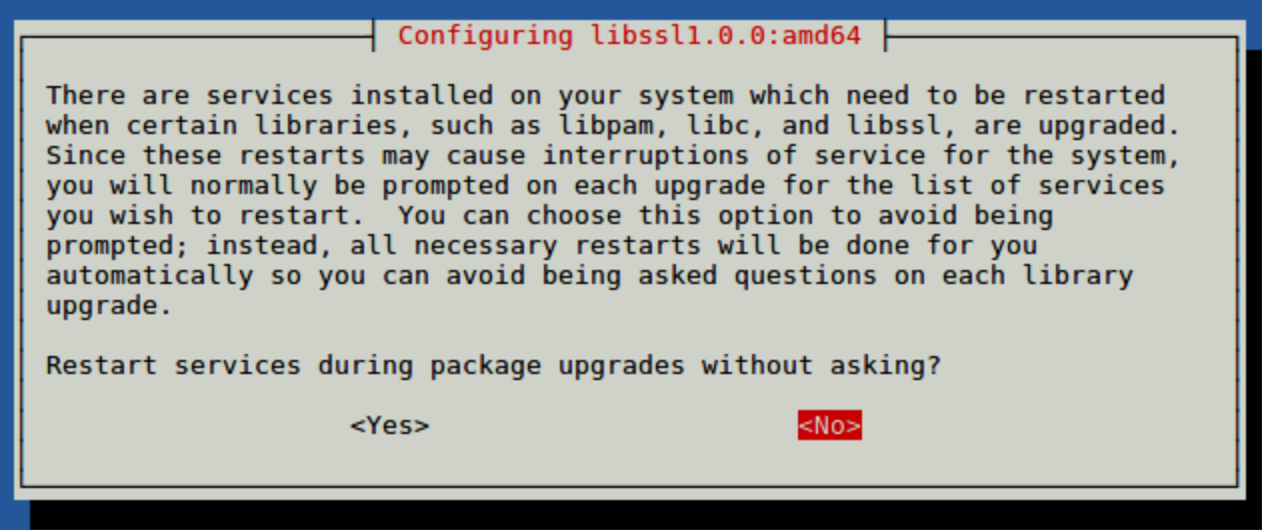The width and height of the screenshot is (1262, 530).
Task: Select the highlighted <No> button
Action: coord(829,426)
